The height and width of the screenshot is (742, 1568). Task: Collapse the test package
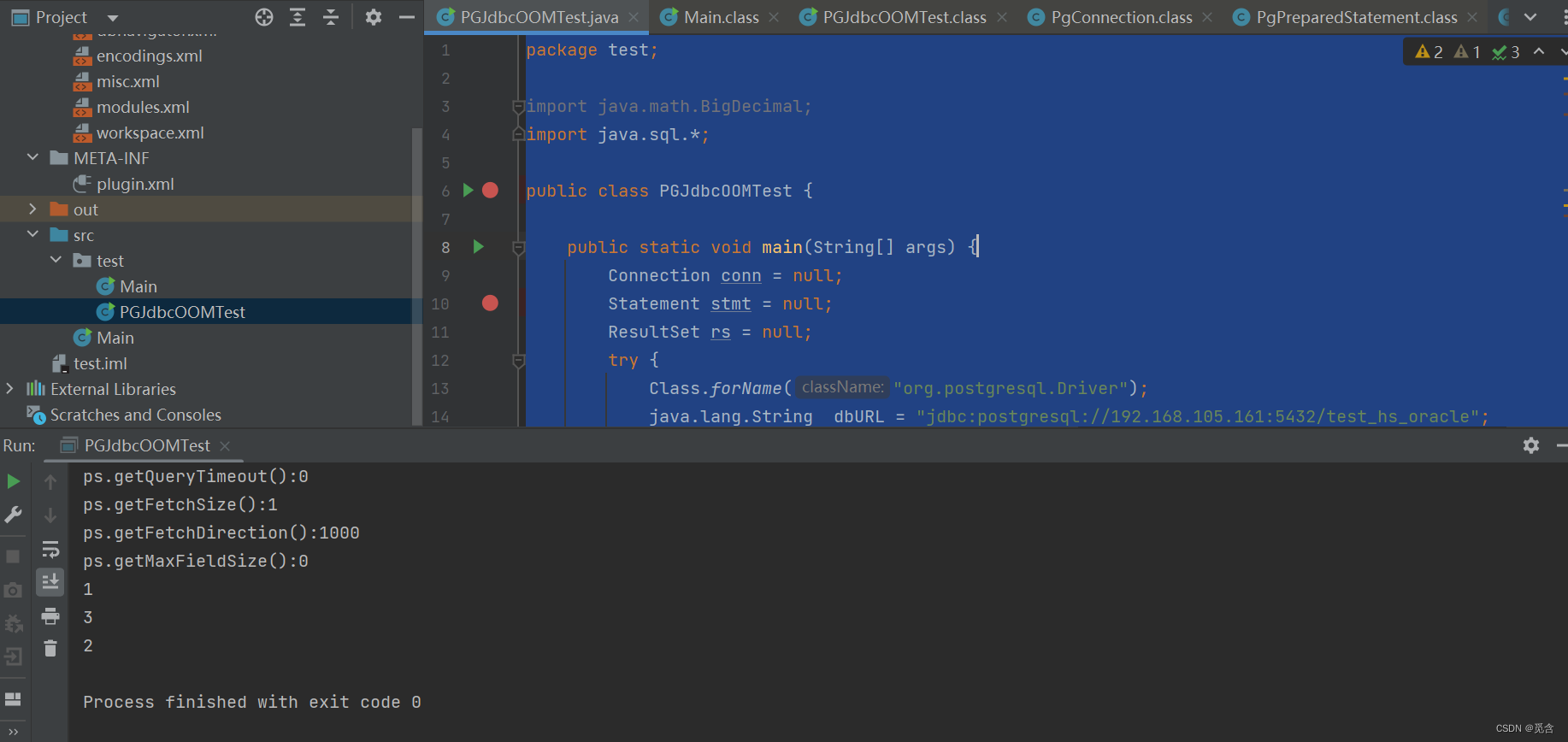[x=56, y=260]
